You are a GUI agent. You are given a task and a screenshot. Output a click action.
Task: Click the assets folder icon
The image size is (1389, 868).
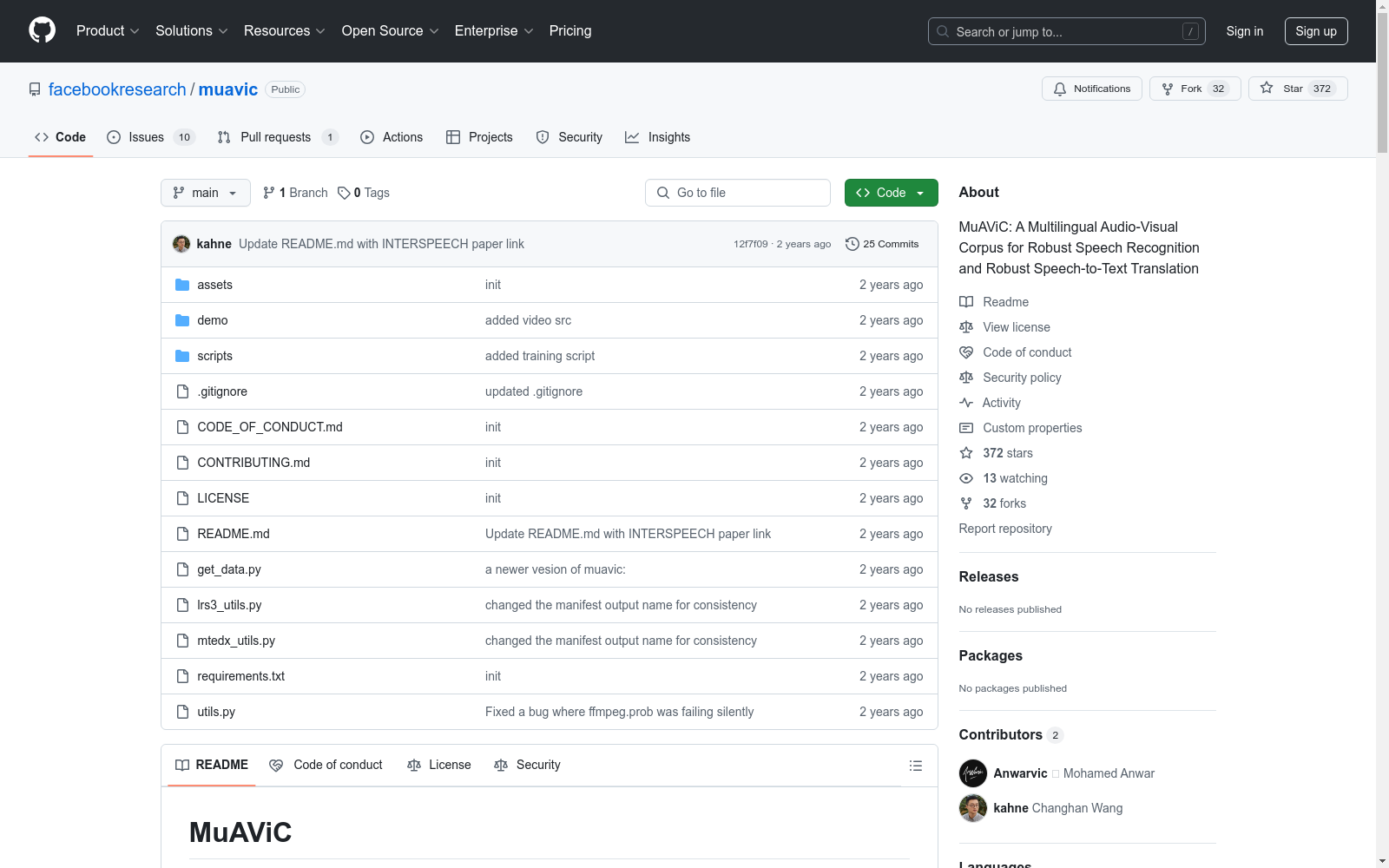click(x=182, y=285)
